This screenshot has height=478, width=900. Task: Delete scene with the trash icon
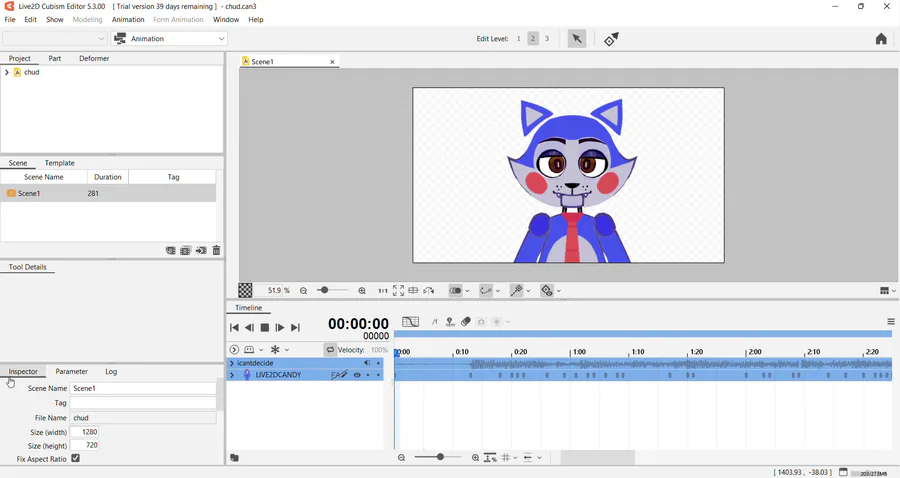(x=216, y=250)
